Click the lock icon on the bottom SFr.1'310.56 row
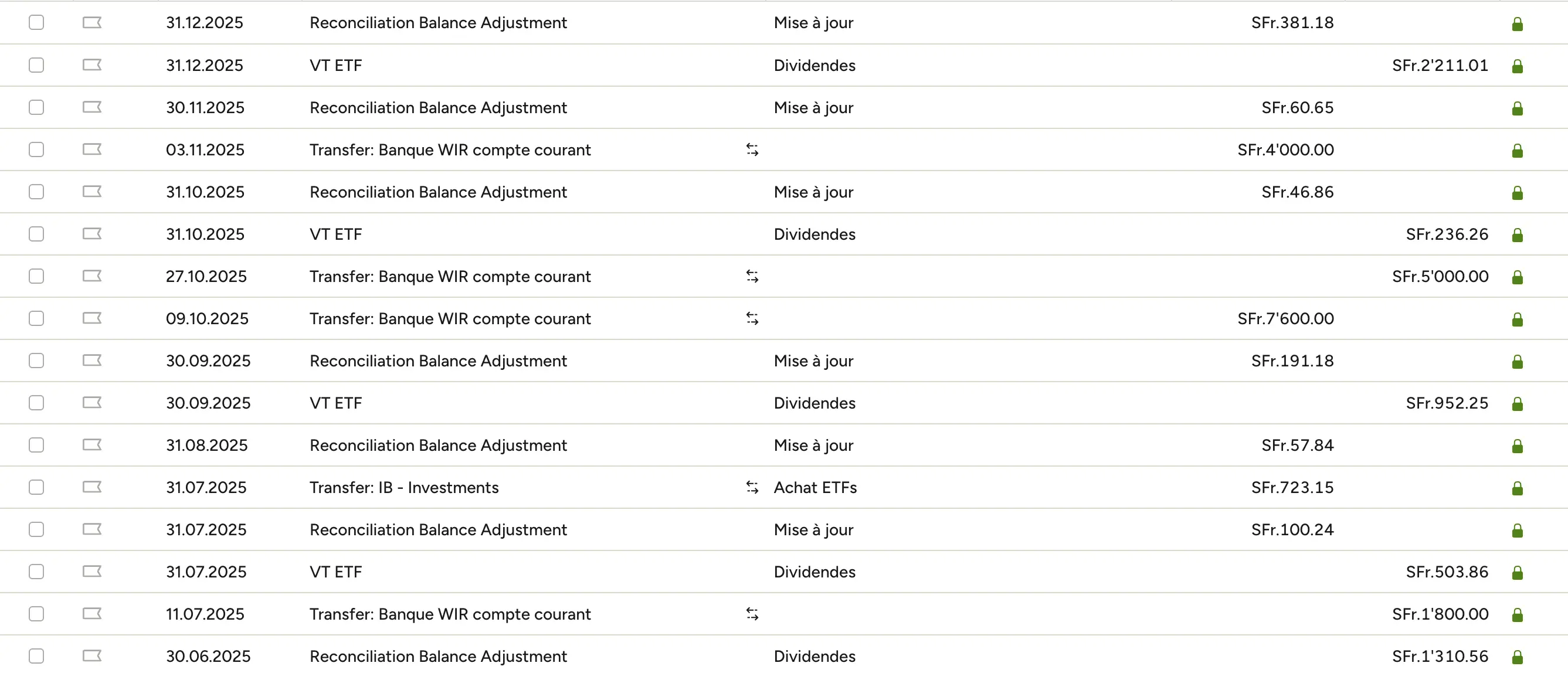The height and width of the screenshot is (673, 1568). click(x=1518, y=656)
